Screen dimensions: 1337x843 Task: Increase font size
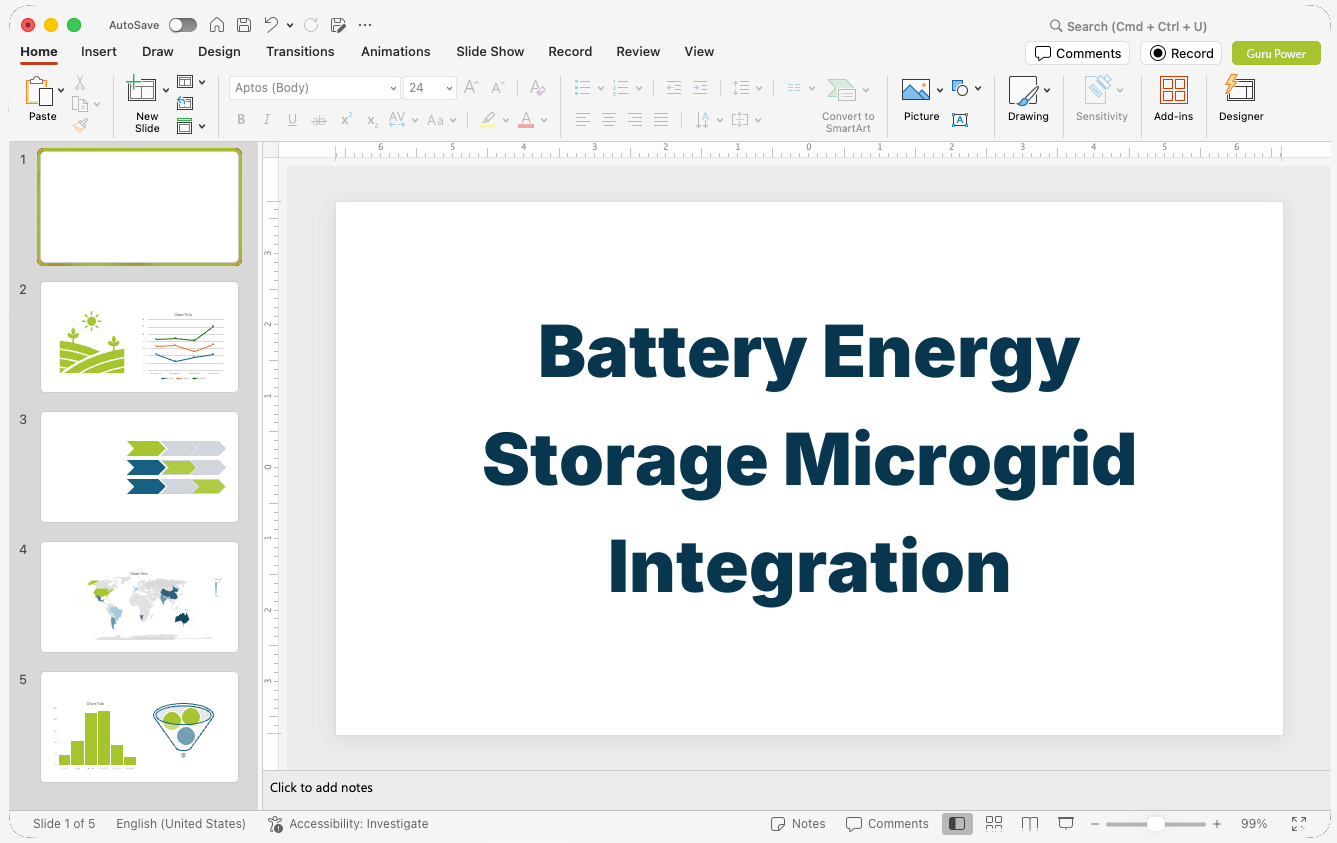pos(472,88)
